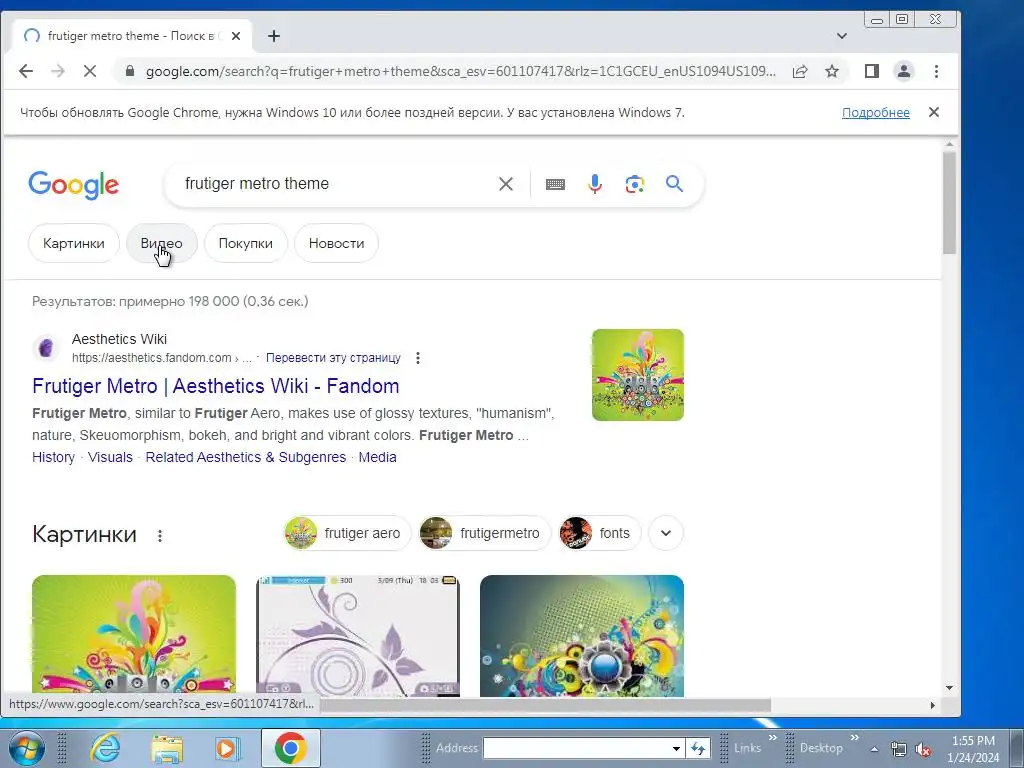Start voice search with microphone
The height and width of the screenshot is (768, 1024).
[594, 184]
